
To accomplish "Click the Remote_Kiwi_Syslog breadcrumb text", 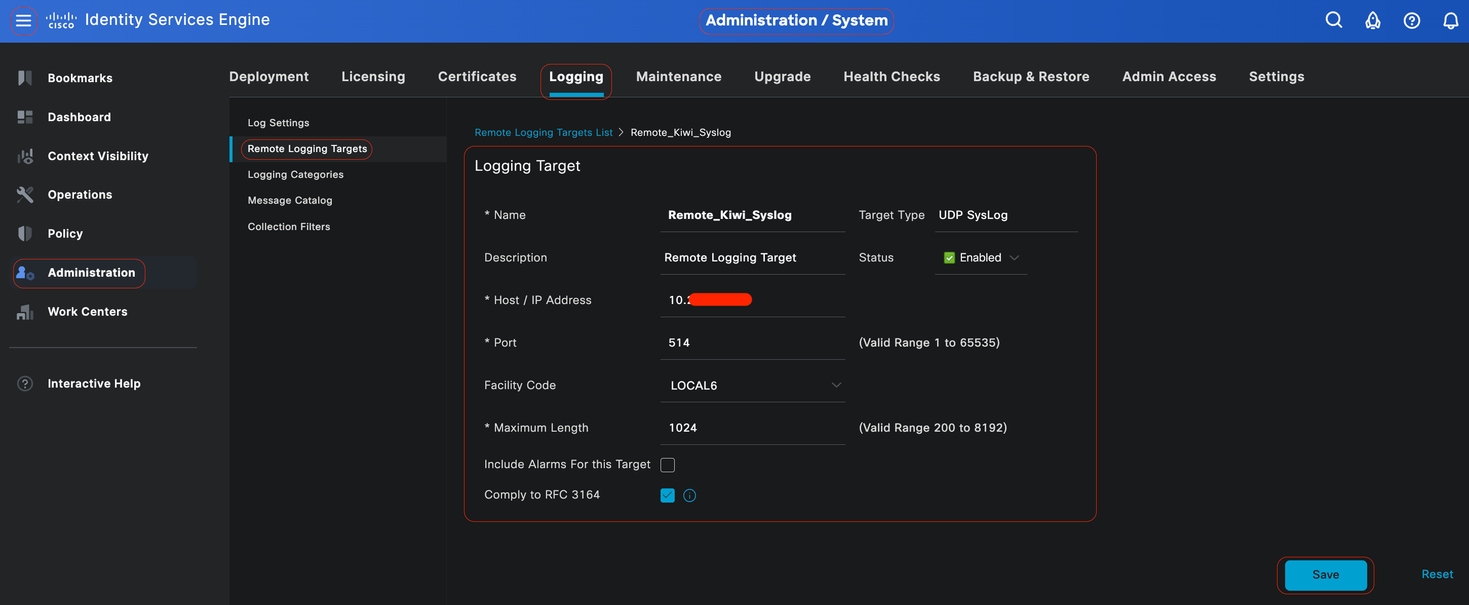I will (681, 132).
